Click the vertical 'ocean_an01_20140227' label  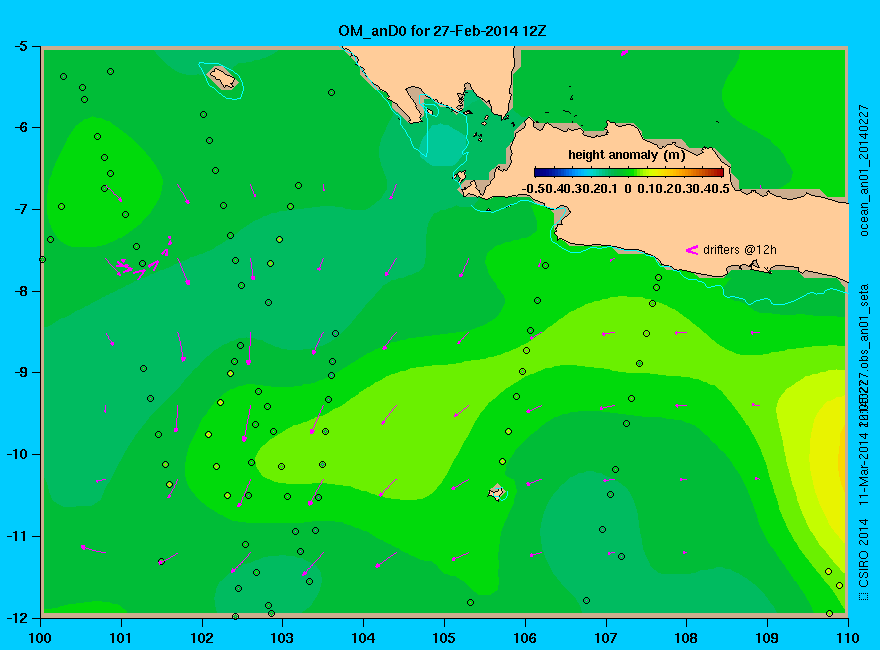click(864, 171)
